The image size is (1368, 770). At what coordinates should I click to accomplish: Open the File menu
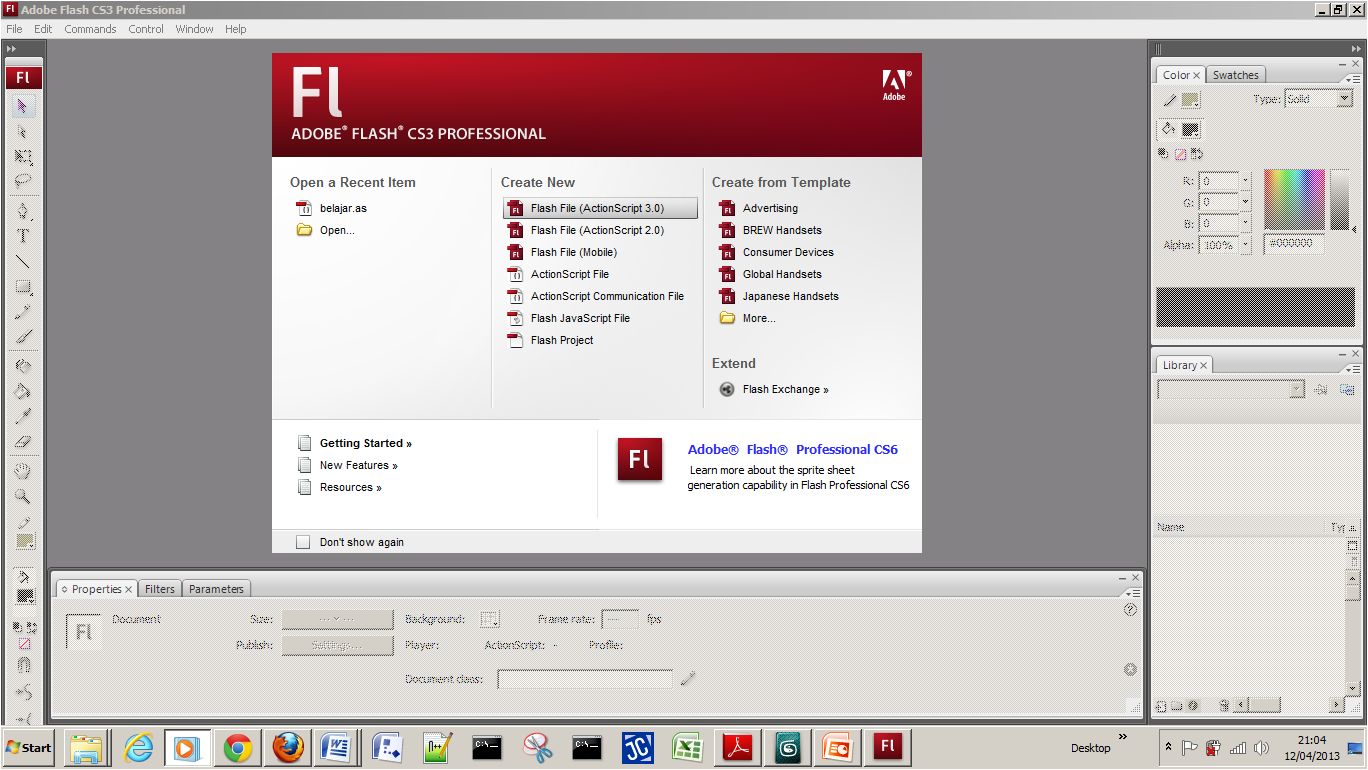click(14, 29)
